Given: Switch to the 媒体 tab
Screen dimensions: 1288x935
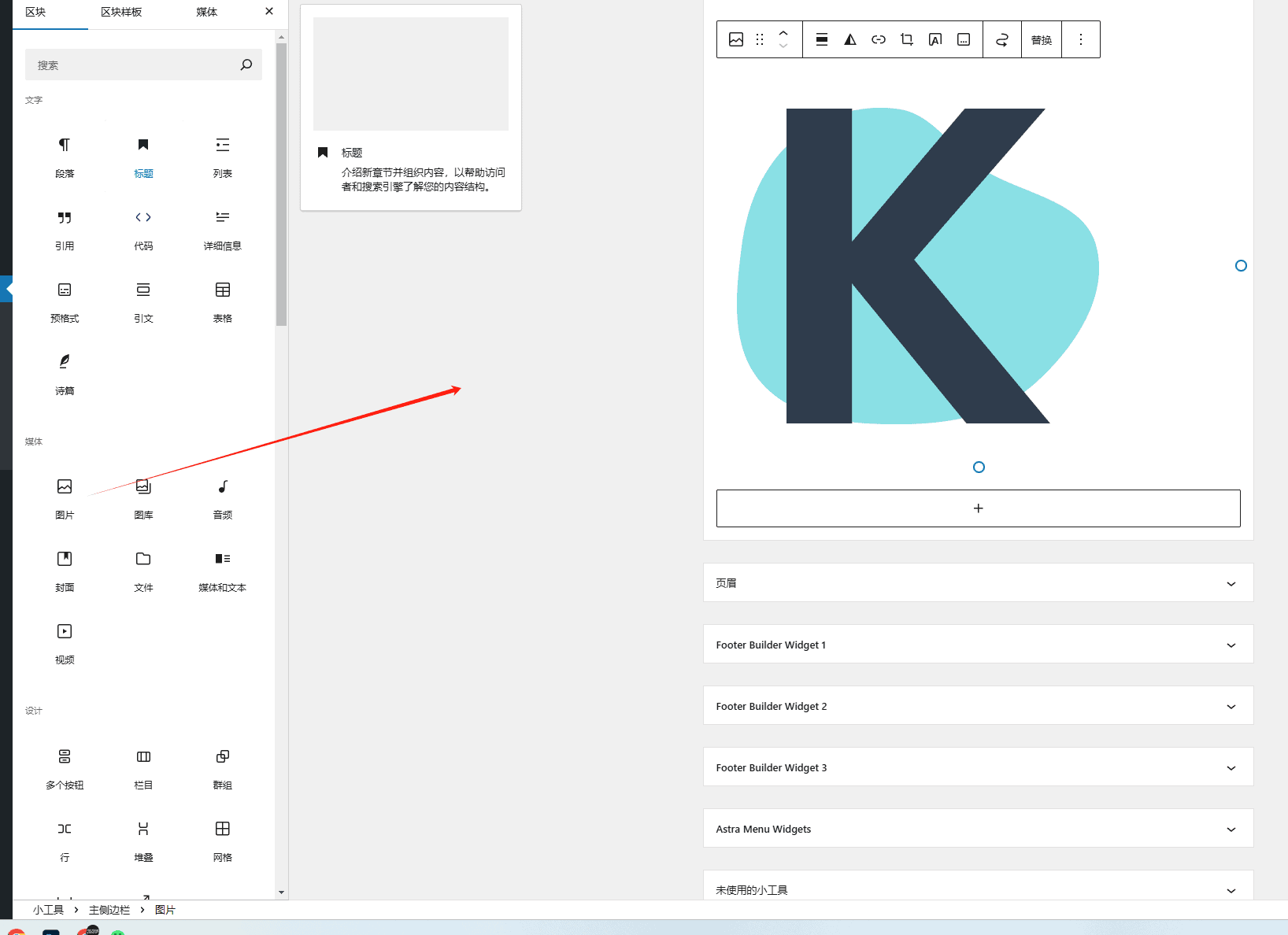Looking at the screenshot, I should click(206, 13).
